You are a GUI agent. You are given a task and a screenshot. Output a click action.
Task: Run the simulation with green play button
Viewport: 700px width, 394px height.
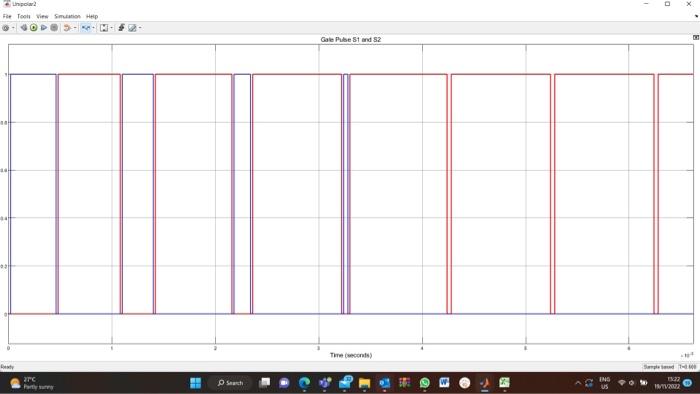tap(33, 28)
